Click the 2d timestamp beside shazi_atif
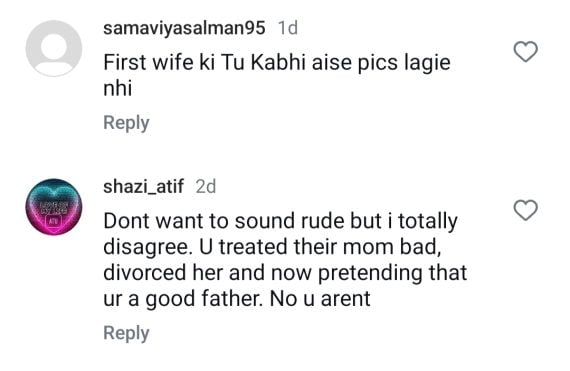This screenshot has width=570, height=371. (x=206, y=187)
